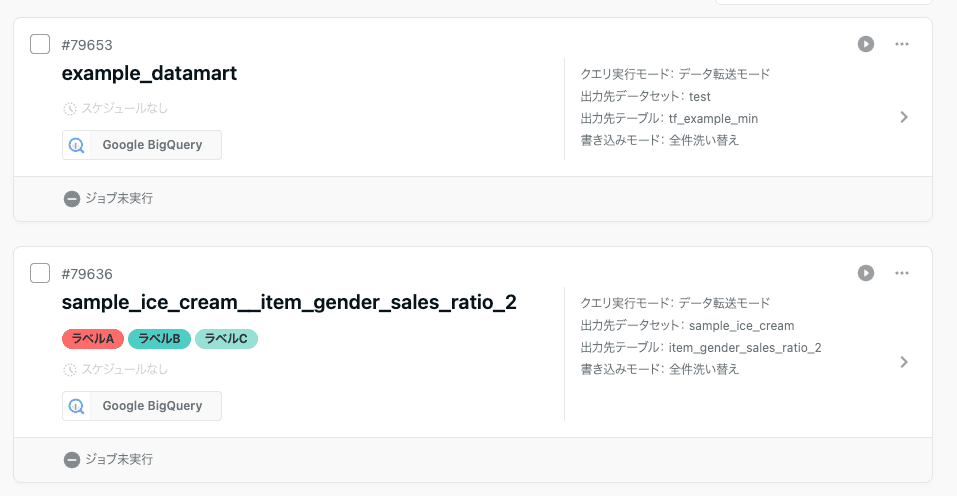Select the checkbox for #79653
The height and width of the screenshot is (496, 957).
tap(40, 44)
